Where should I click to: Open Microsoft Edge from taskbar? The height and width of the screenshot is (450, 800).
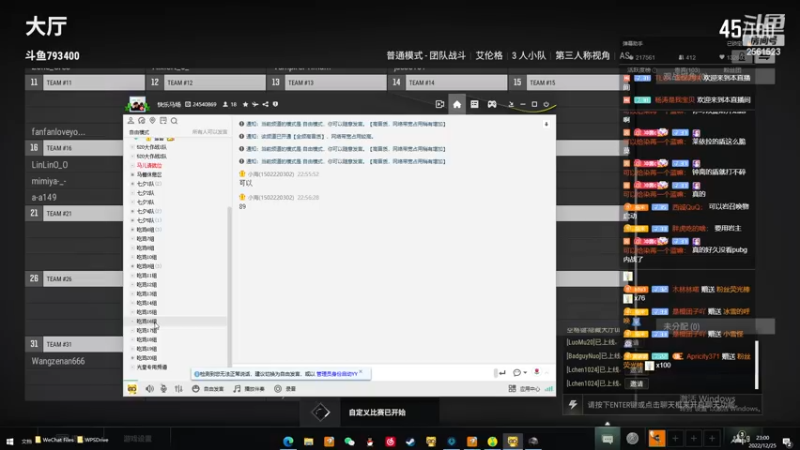click(x=288, y=441)
